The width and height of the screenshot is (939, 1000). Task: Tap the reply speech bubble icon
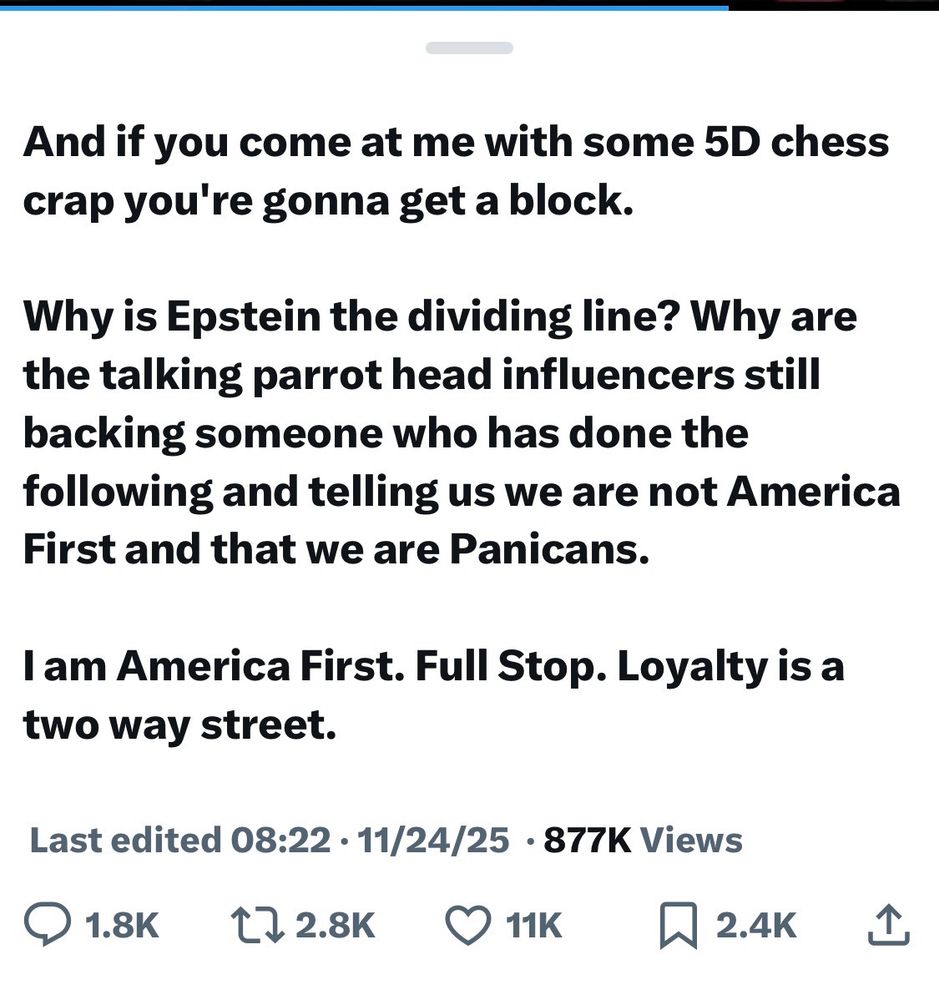48,925
